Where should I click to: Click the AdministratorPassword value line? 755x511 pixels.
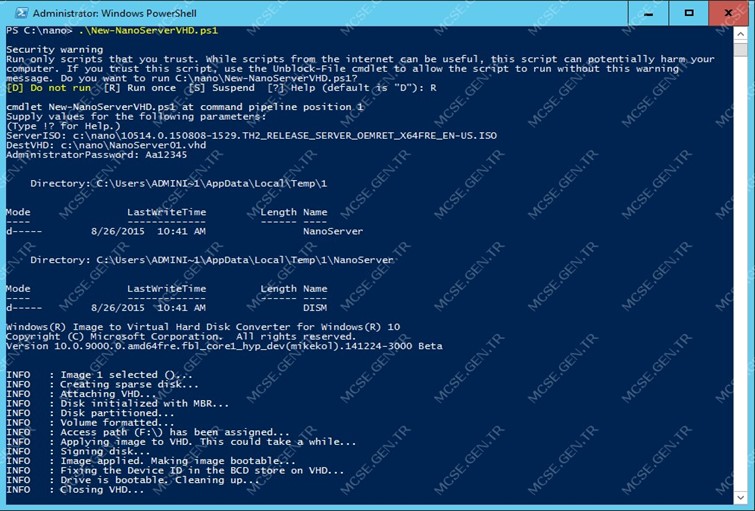(x=96, y=155)
